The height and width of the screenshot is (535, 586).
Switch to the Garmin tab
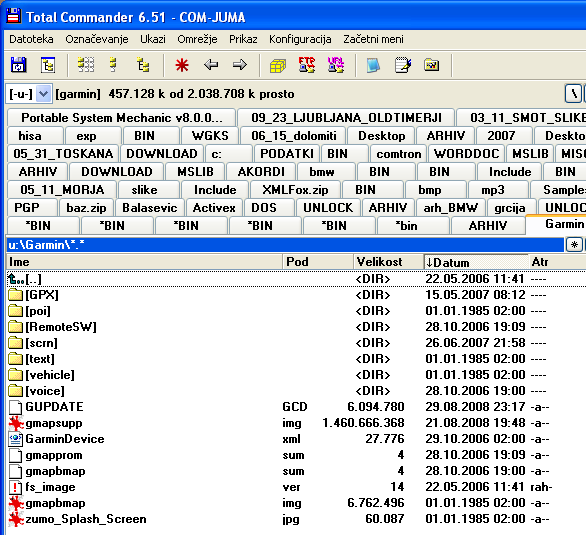556,224
